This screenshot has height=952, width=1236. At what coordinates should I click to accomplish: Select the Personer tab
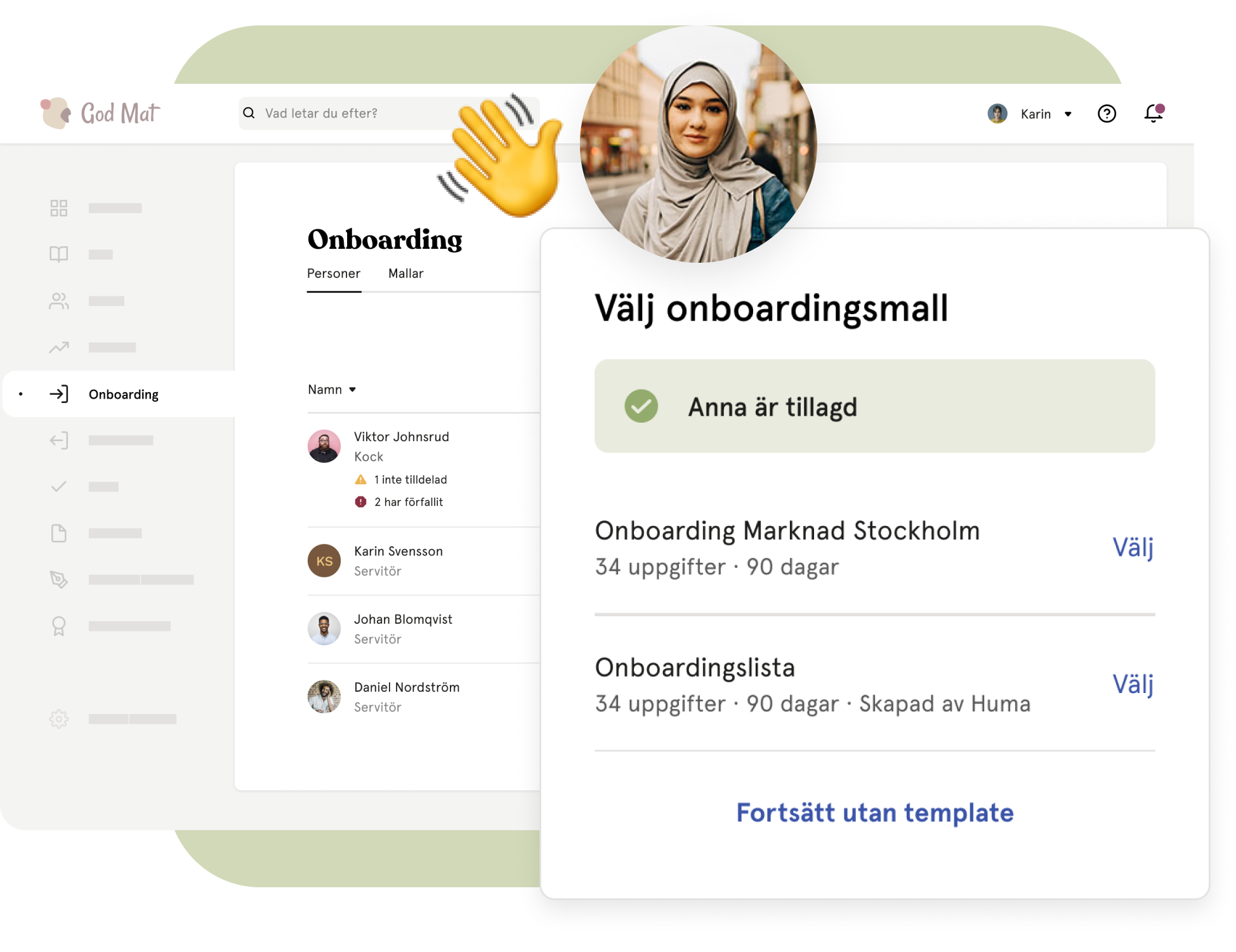[x=334, y=274]
